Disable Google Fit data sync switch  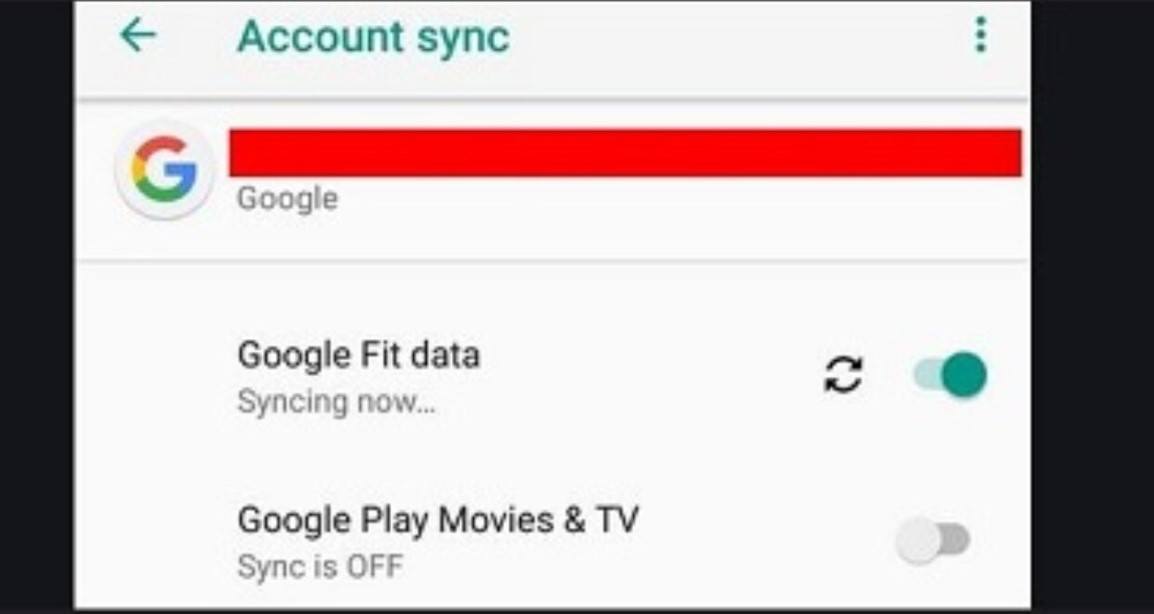[951, 375]
